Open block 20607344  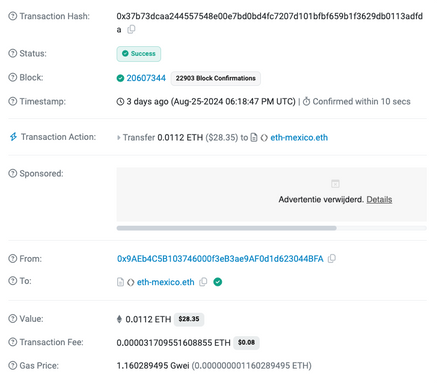click(146, 78)
